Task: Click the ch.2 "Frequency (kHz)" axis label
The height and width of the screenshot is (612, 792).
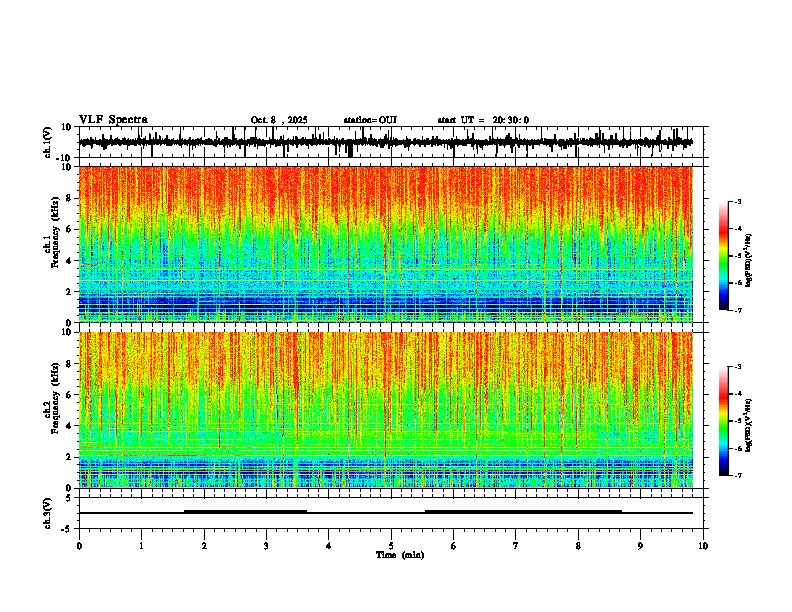Action: click(55, 398)
